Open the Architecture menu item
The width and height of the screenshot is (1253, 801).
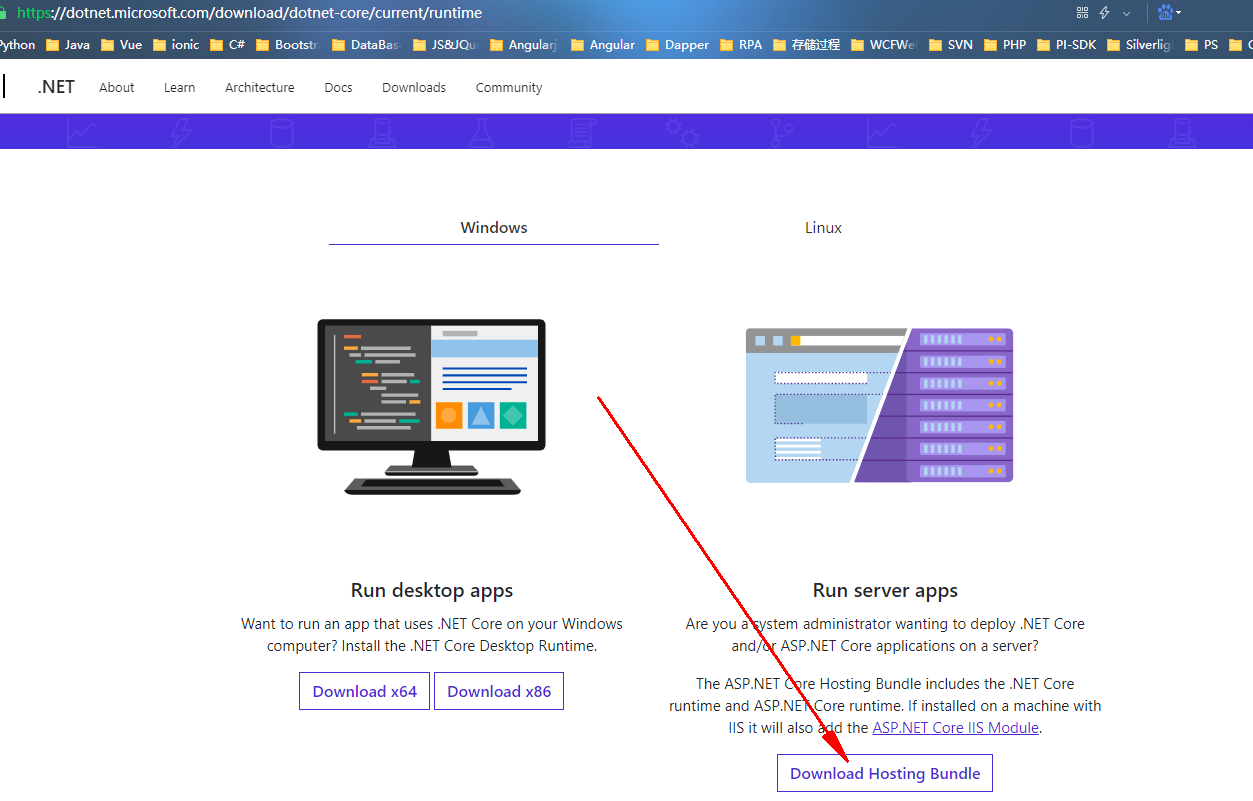260,88
